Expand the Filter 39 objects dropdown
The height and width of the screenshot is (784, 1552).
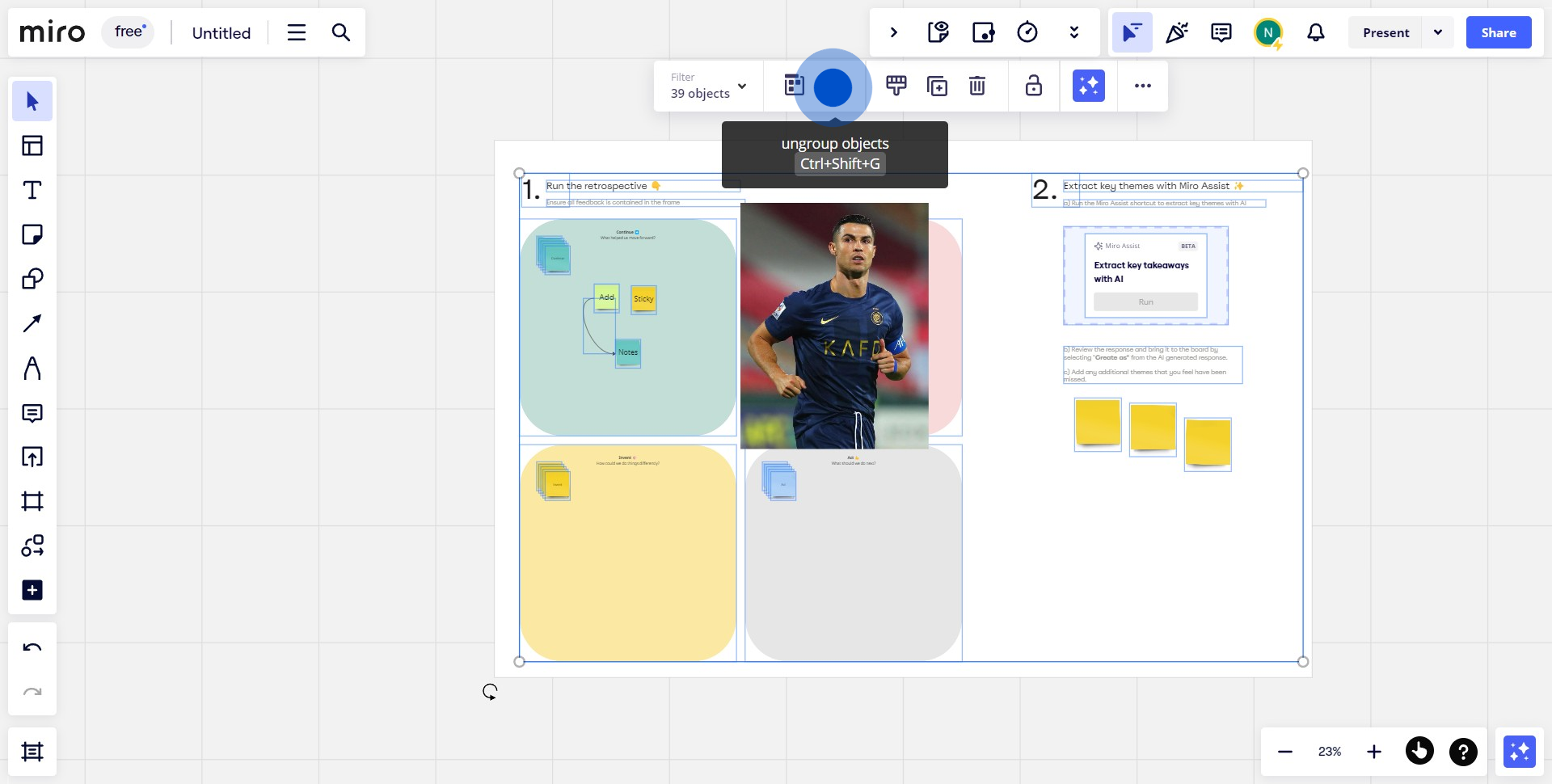(x=708, y=86)
